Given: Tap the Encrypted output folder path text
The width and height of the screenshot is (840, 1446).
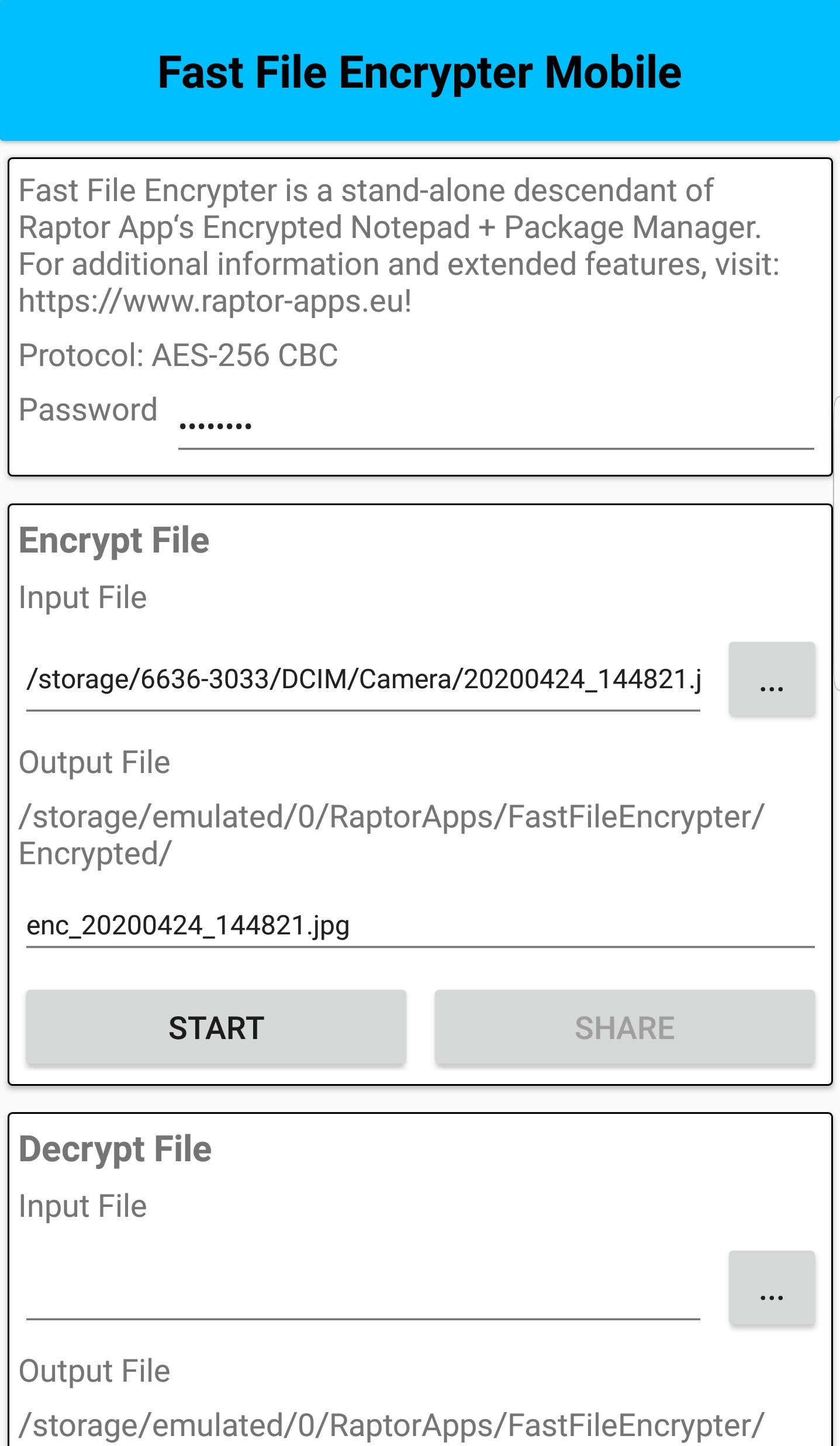Looking at the screenshot, I should click(390, 835).
